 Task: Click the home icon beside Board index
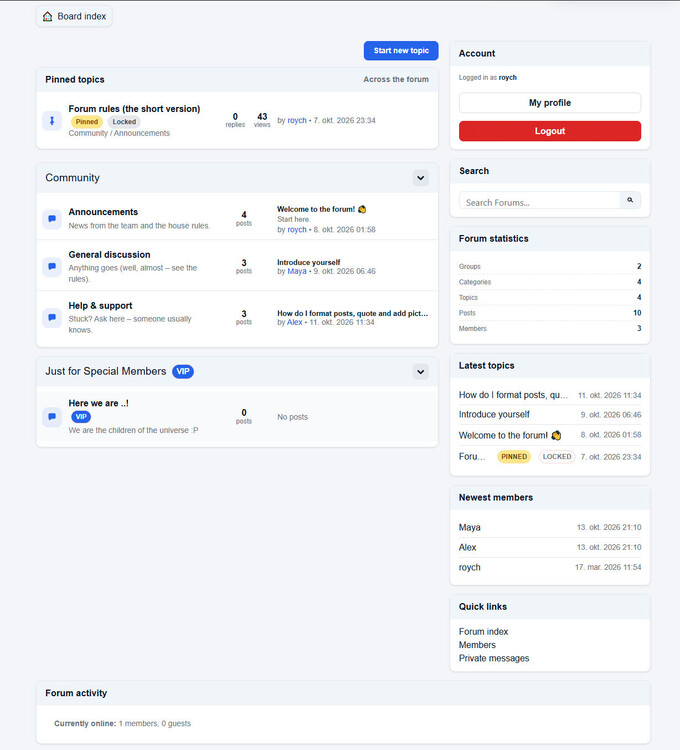point(47,17)
